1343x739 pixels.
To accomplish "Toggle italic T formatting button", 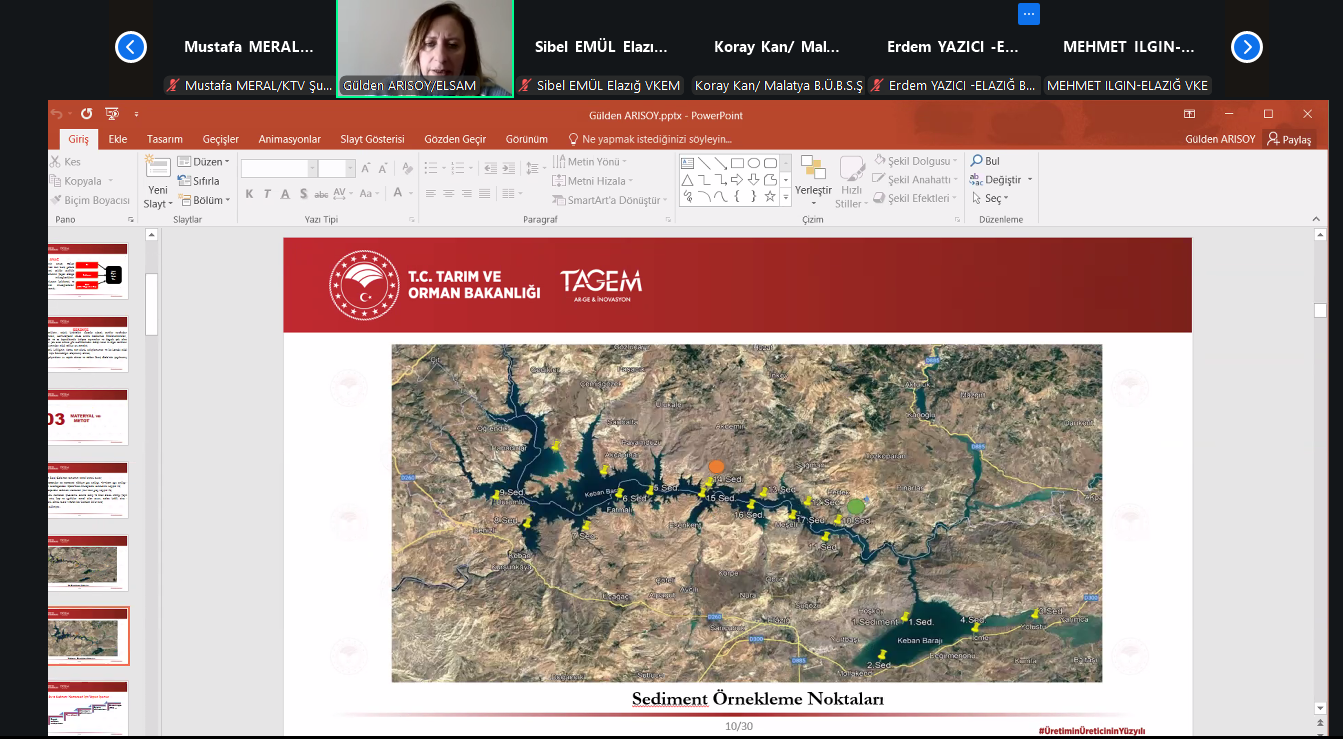I will (x=267, y=194).
